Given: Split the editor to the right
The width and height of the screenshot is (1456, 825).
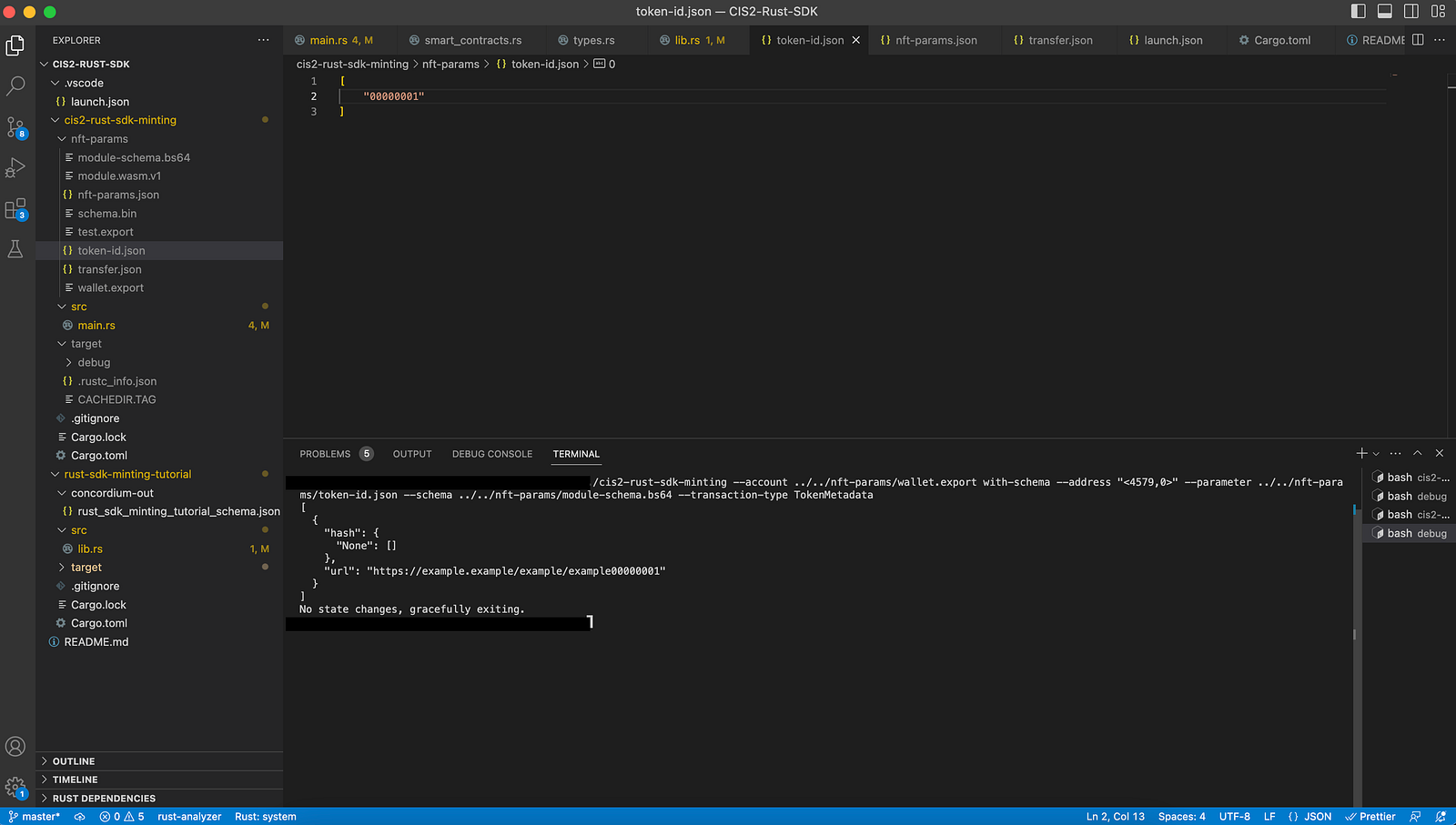Looking at the screenshot, I should pyautogui.click(x=1418, y=40).
